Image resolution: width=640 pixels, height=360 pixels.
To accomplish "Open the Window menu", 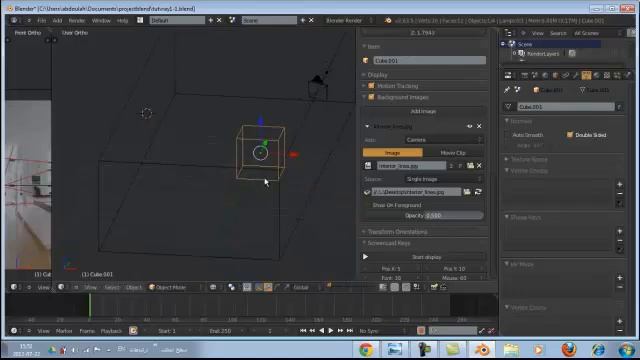I will click(x=101, y=20).
